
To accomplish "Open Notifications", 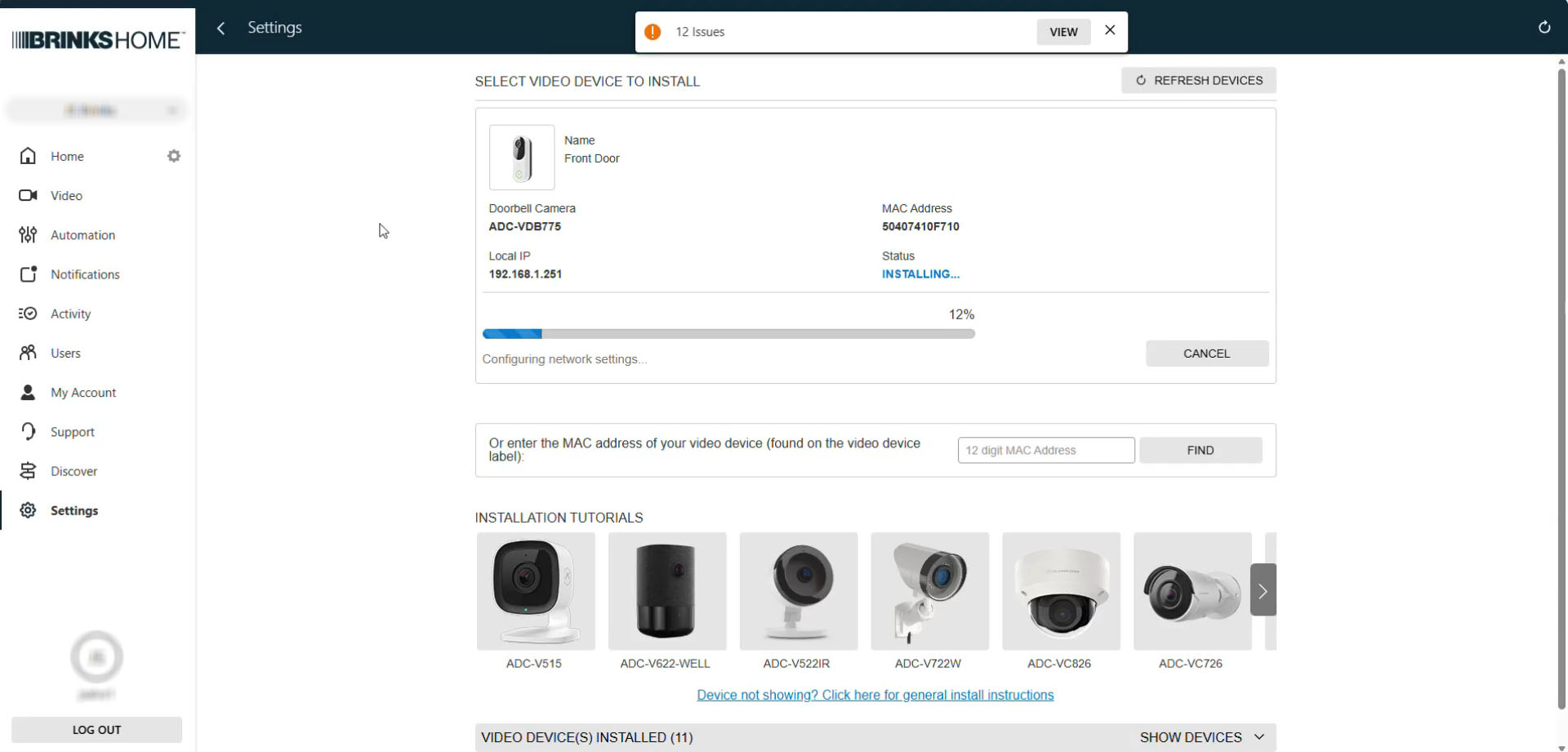I will tap(85, 274).
